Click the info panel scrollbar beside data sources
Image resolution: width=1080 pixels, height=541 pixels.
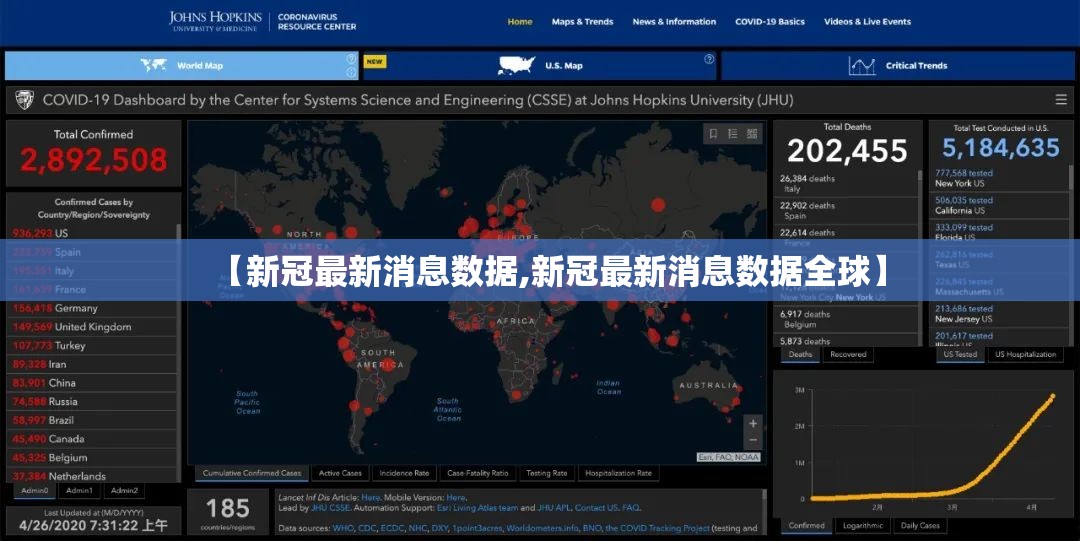765,511
